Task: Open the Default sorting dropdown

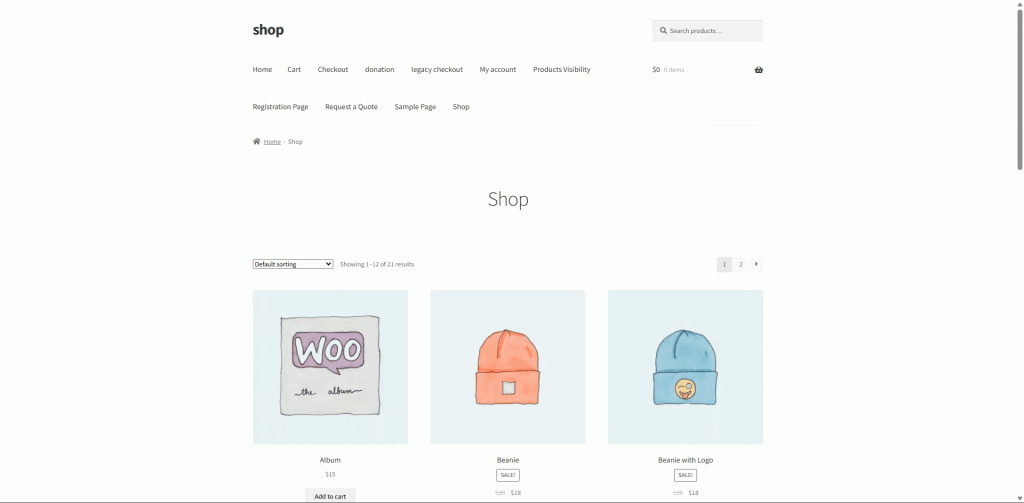Action: tap(293, 264)
